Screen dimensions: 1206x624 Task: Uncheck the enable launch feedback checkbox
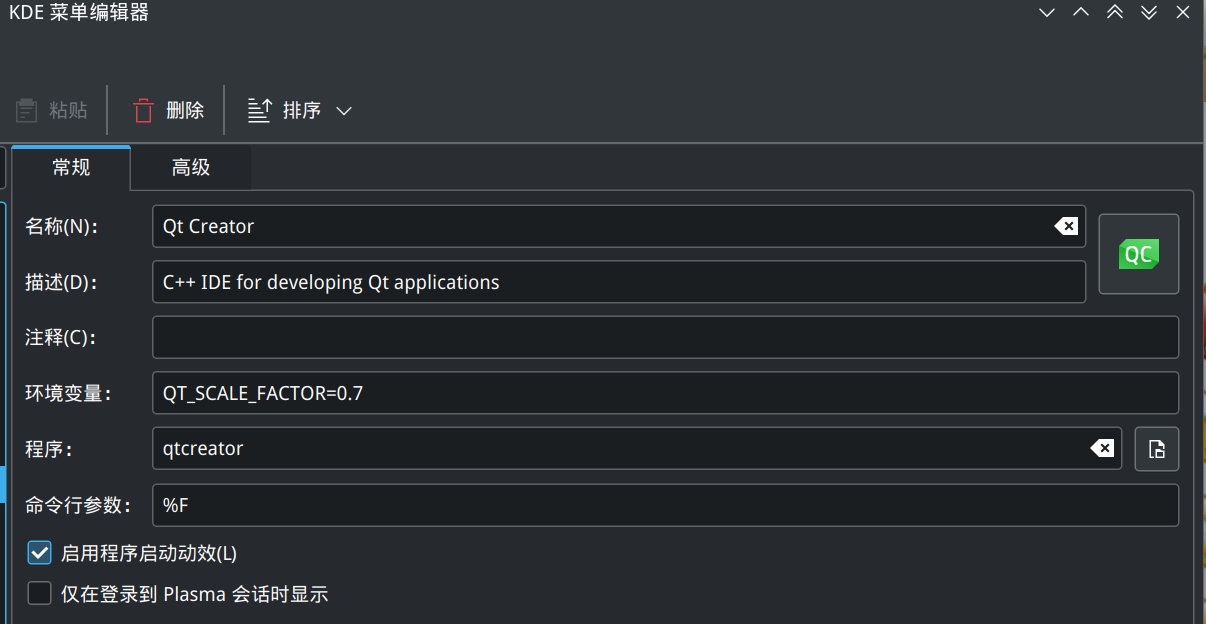pos(39,553)
